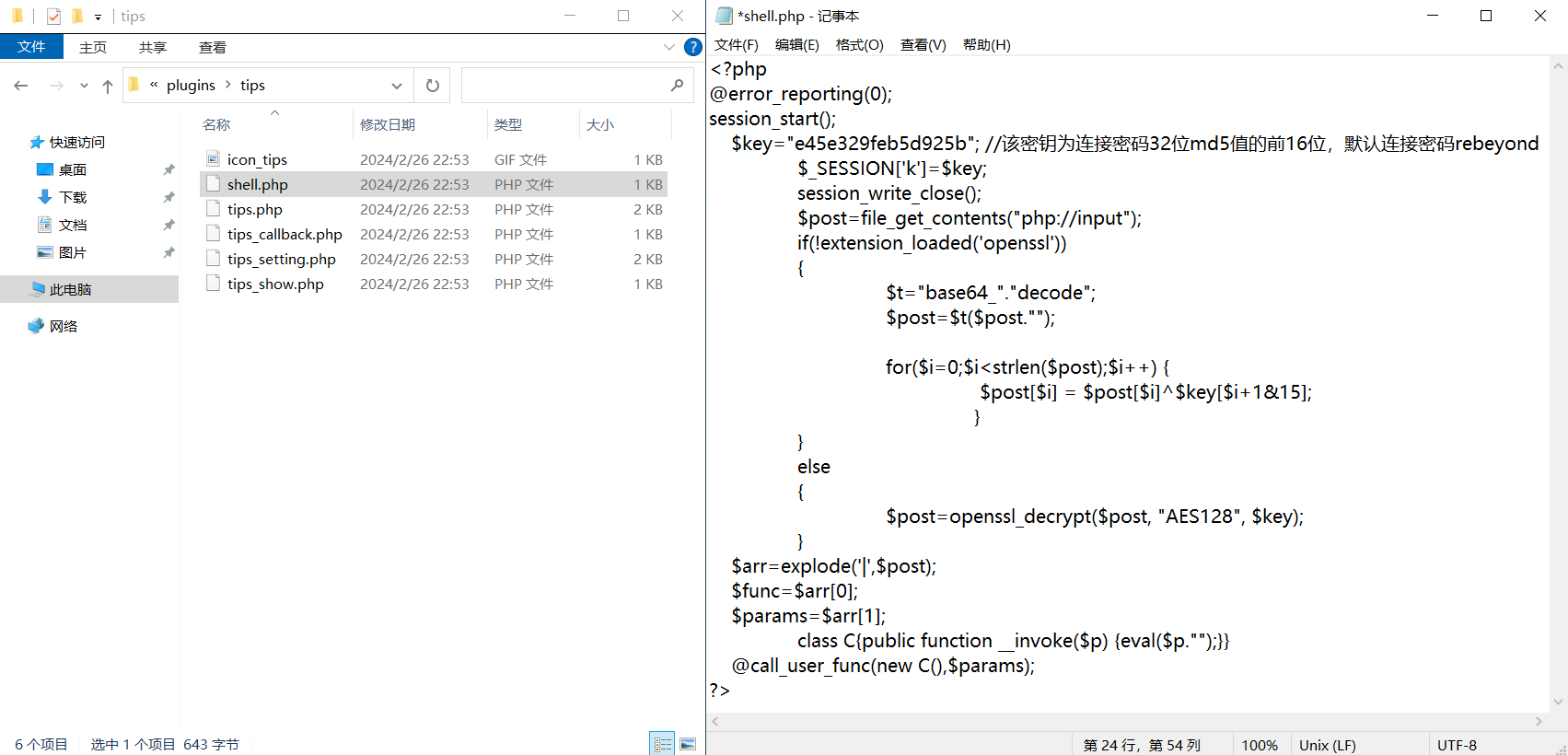Expand the Explorer ribbon chevron
The height and width of the screenshot is (755, 1568).
point(668,47)
